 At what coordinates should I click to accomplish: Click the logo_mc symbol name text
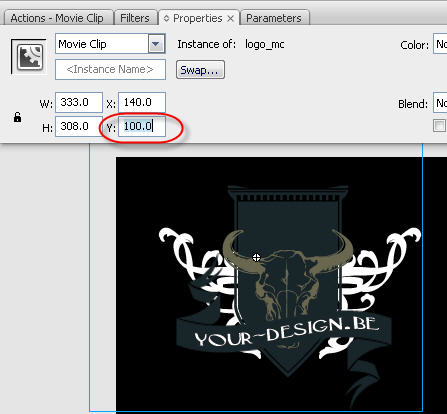(x=265, y=44)
